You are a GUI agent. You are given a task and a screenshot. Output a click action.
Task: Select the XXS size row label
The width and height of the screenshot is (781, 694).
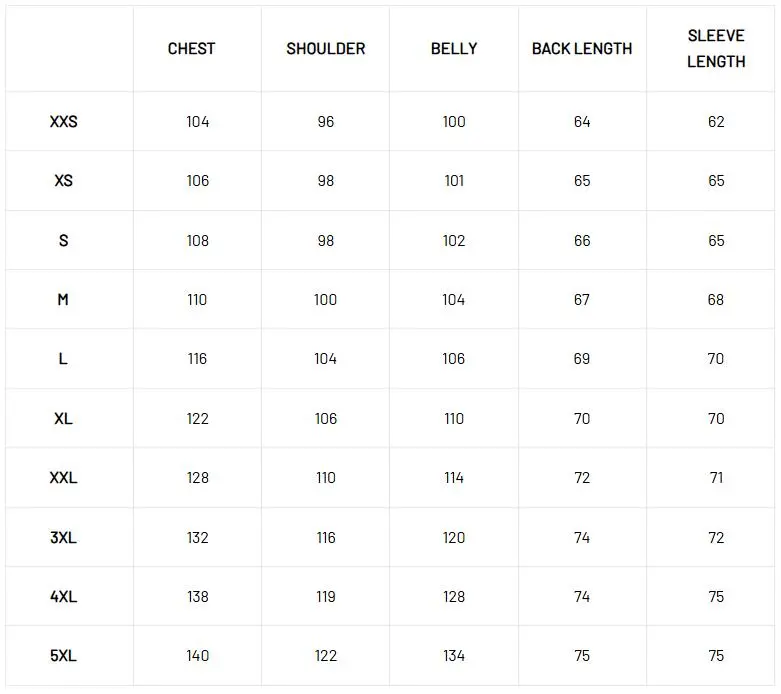coord(63,122)
